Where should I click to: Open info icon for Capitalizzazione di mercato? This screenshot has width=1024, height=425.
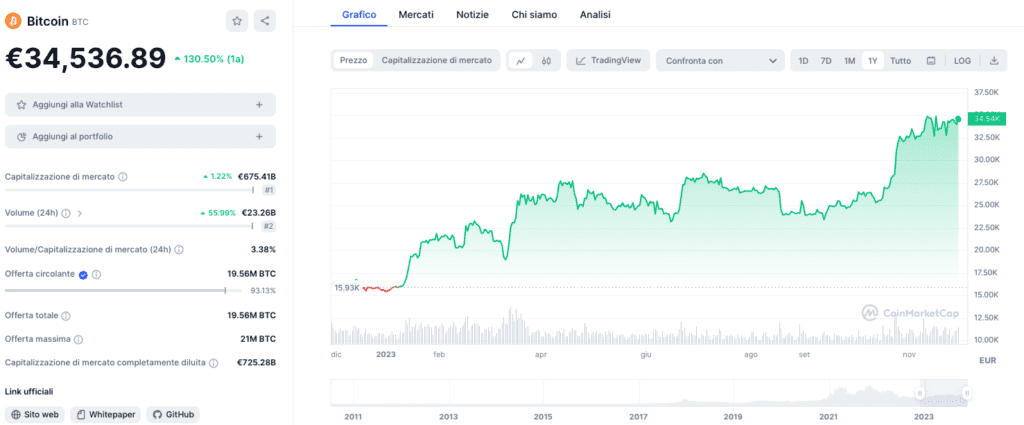pyautogui.click(x=123, y=177)
